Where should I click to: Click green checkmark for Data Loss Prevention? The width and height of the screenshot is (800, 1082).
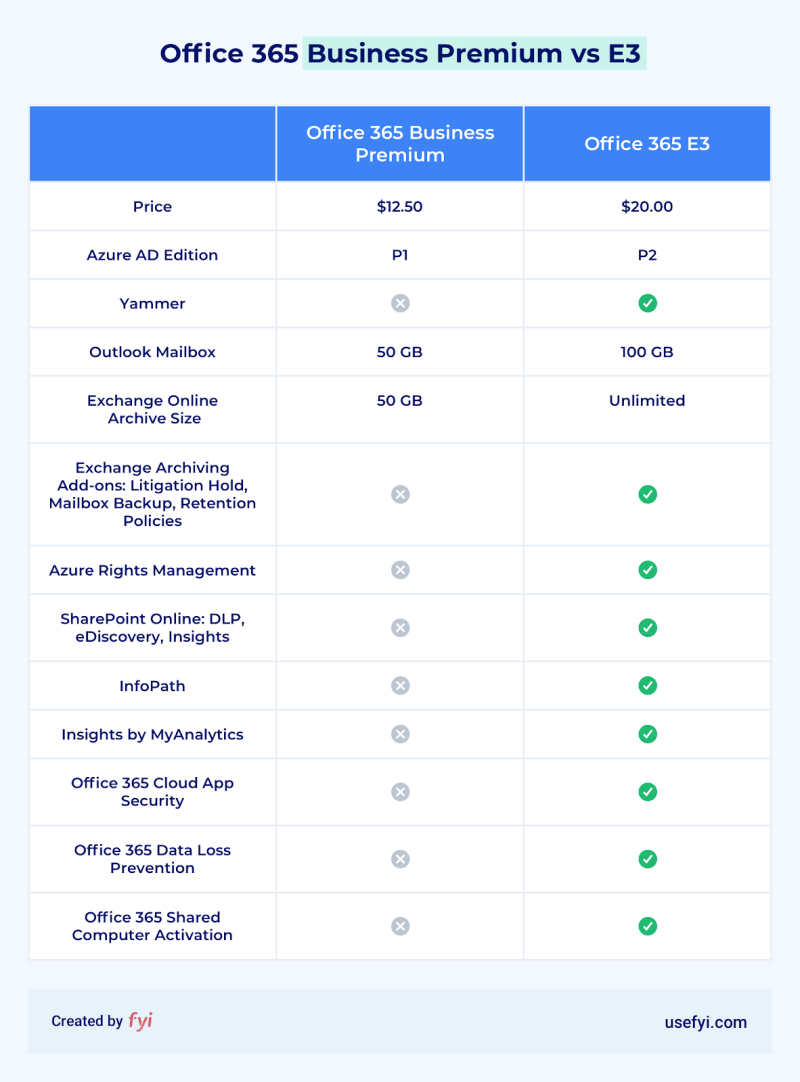[x=647, y=859]
